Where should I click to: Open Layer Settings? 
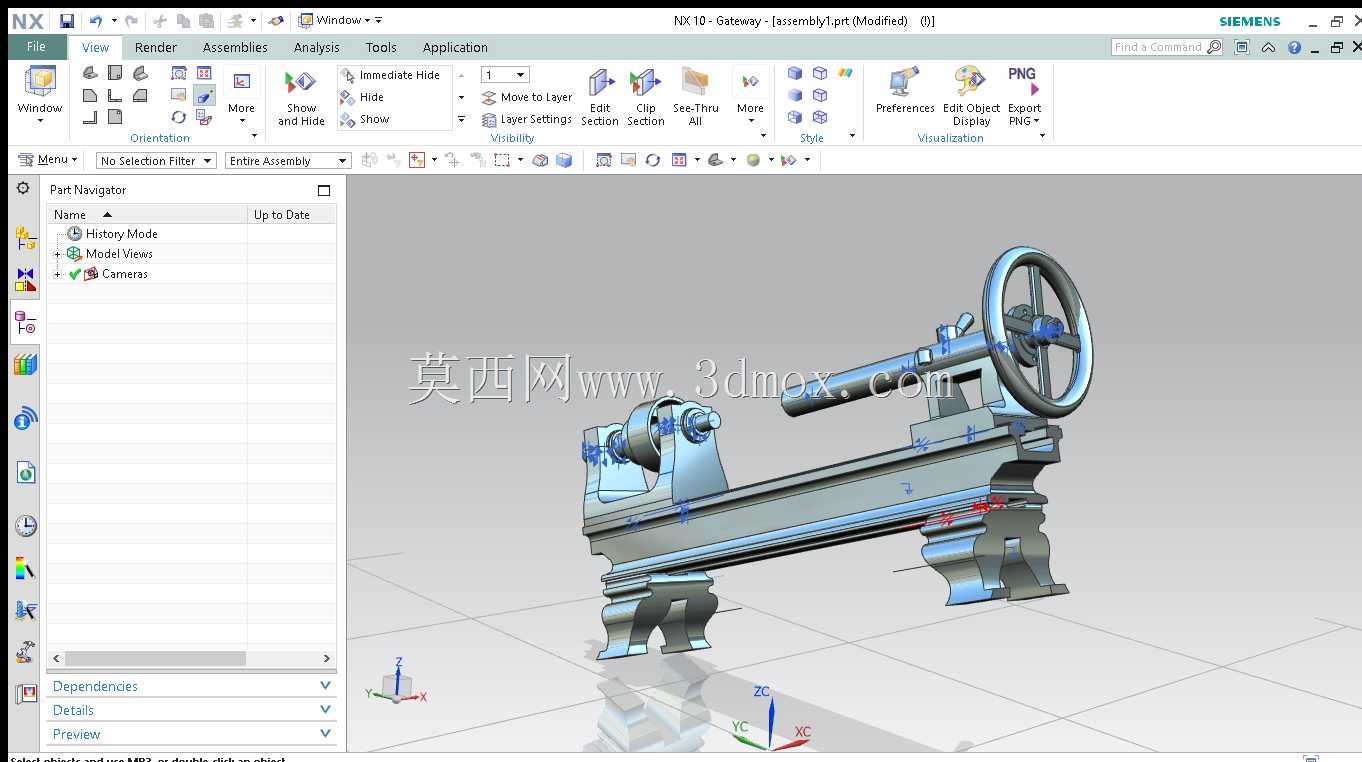pyautogui.click(x=527, y=119)
